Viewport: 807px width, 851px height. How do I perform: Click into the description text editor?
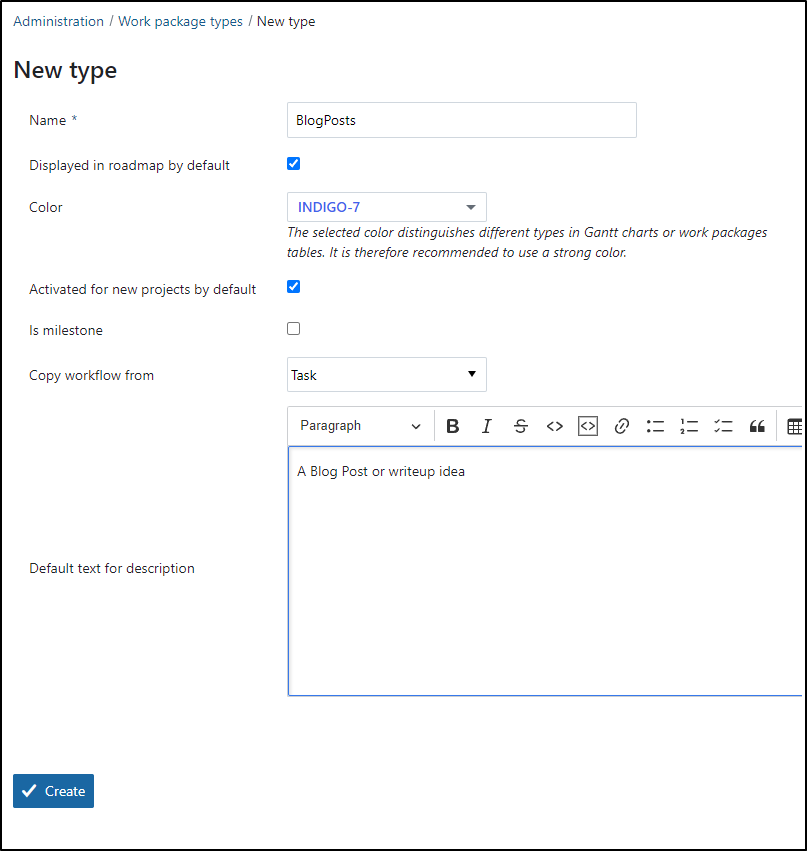(545, 571)
